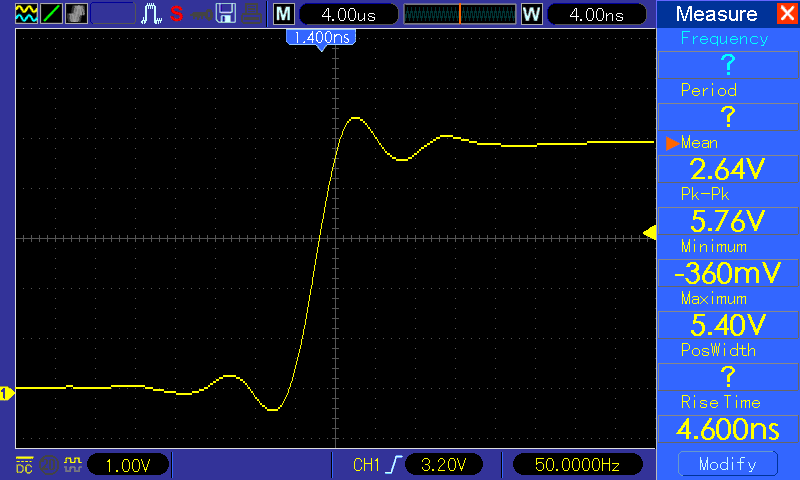Click the red S stop status icon
This screenshot has height=480, width=800.
point(177,14)
